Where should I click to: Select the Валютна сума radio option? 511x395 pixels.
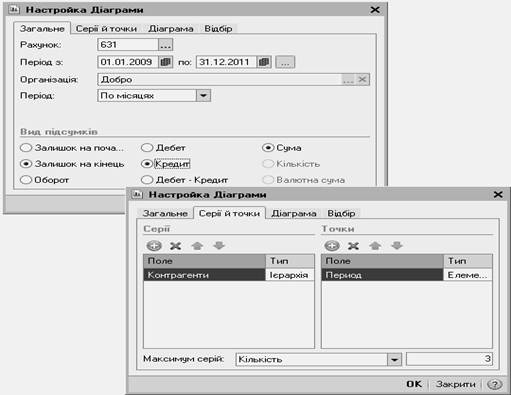coord(304,180)
